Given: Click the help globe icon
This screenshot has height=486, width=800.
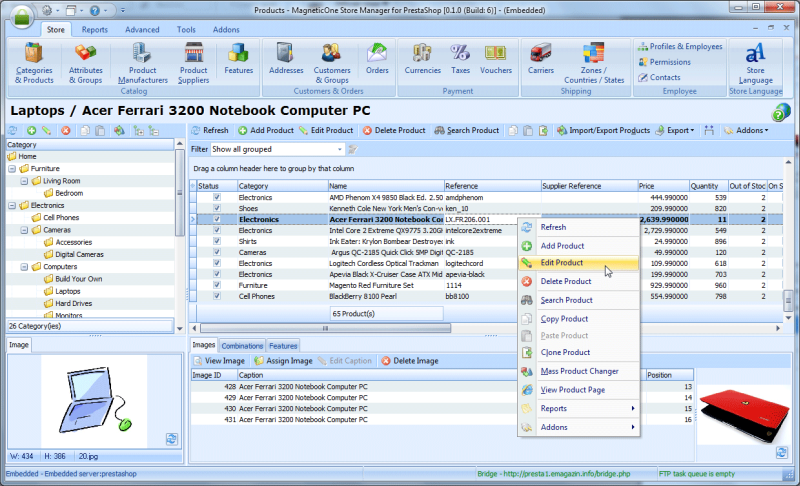Looking at the screenshot, I should point(781,112).
